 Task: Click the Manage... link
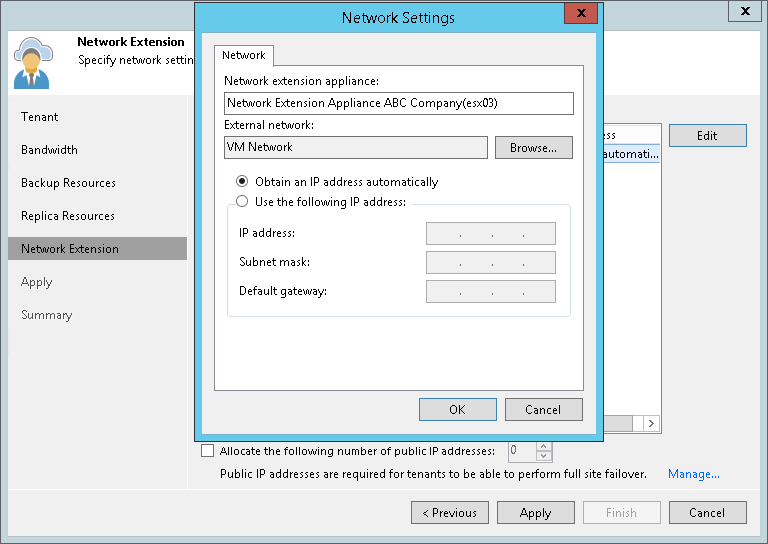[x=694, y=474]
